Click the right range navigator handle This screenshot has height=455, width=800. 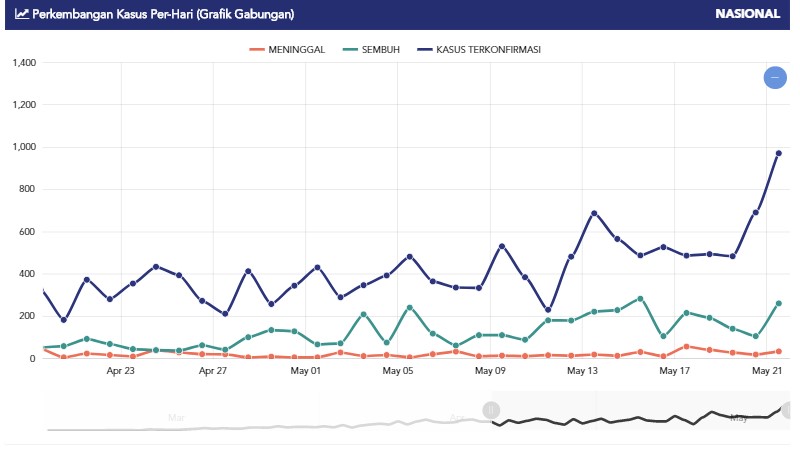(788, 410)
